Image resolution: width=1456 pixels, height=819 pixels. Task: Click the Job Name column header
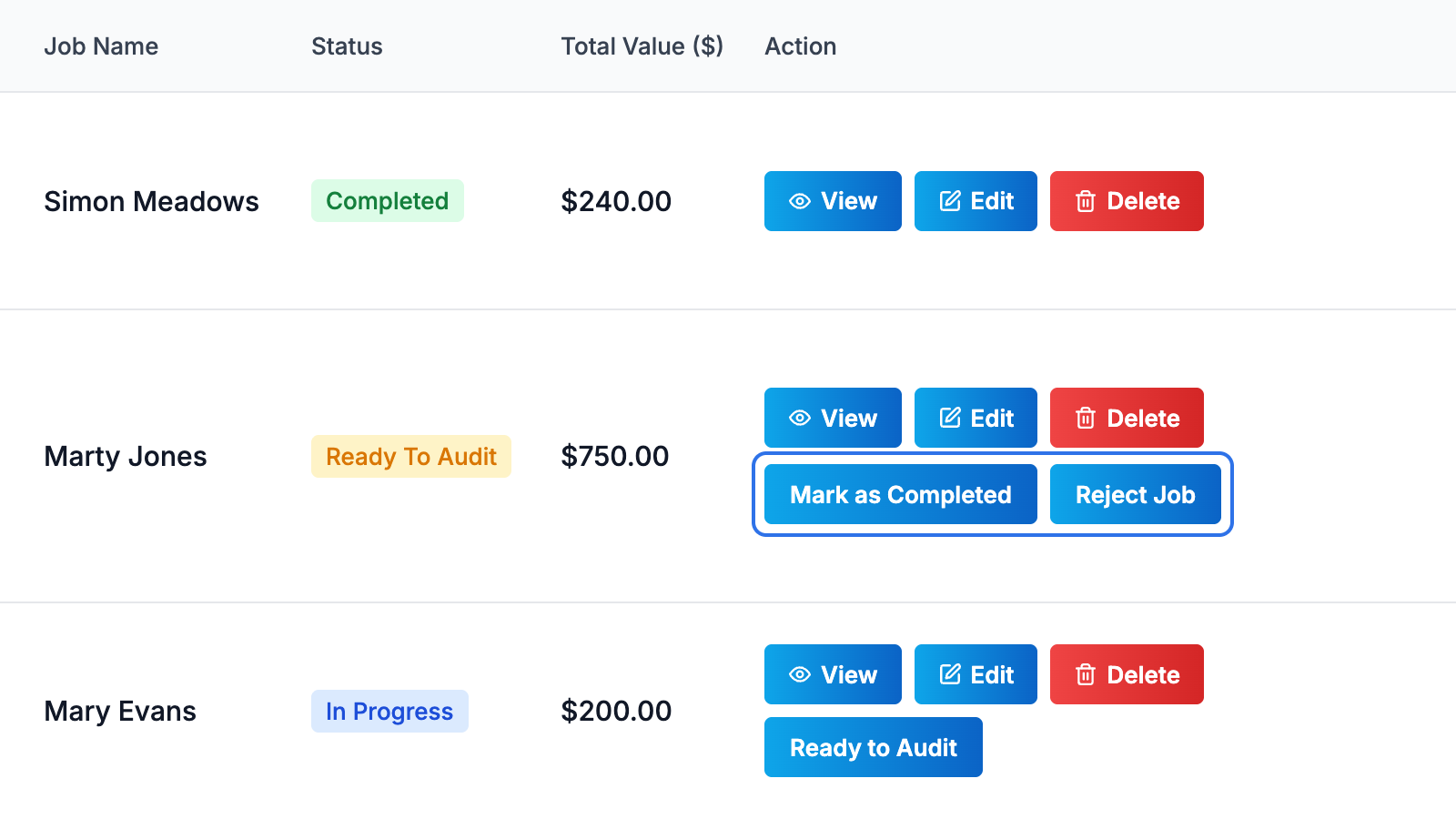[101, 46]
